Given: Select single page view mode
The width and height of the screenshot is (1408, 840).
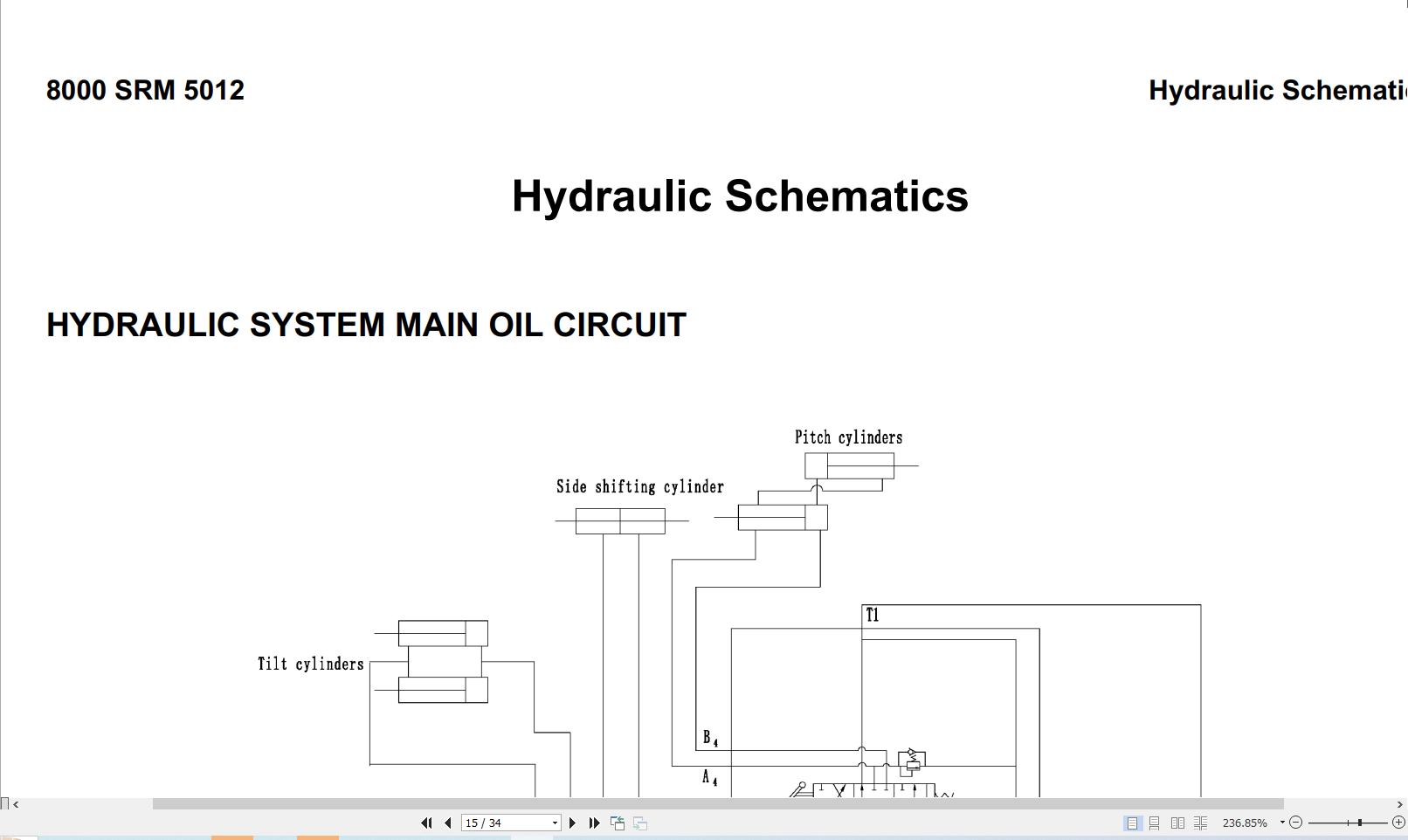Looking at the screenshot, I should 1132,823.
